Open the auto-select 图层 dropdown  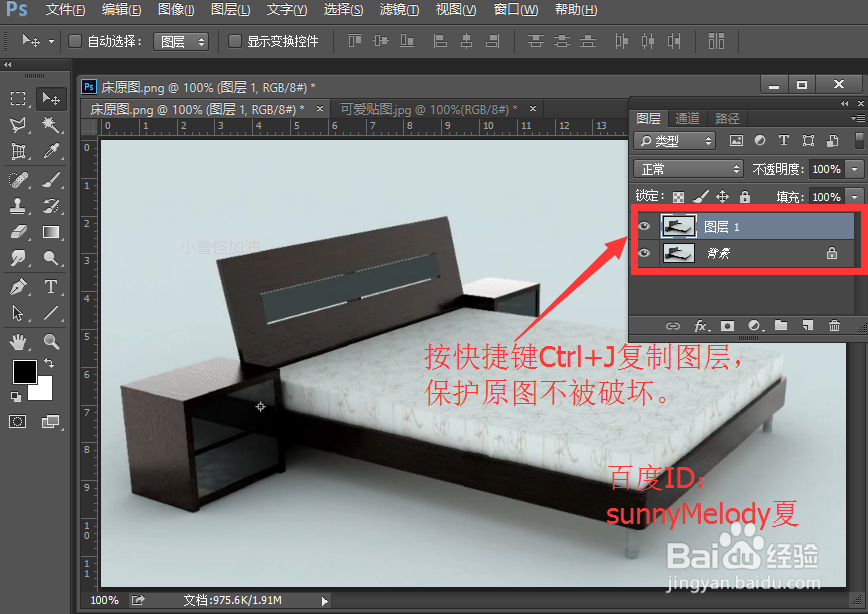[181, 42]
